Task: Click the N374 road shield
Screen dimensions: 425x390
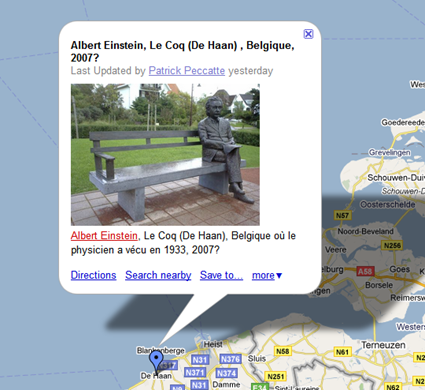Action: 227,373
